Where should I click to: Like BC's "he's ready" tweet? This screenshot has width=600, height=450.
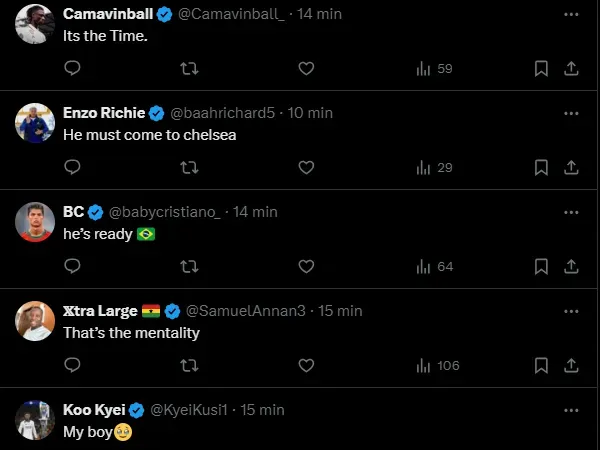pyautogui.click(x=306, y=267)
